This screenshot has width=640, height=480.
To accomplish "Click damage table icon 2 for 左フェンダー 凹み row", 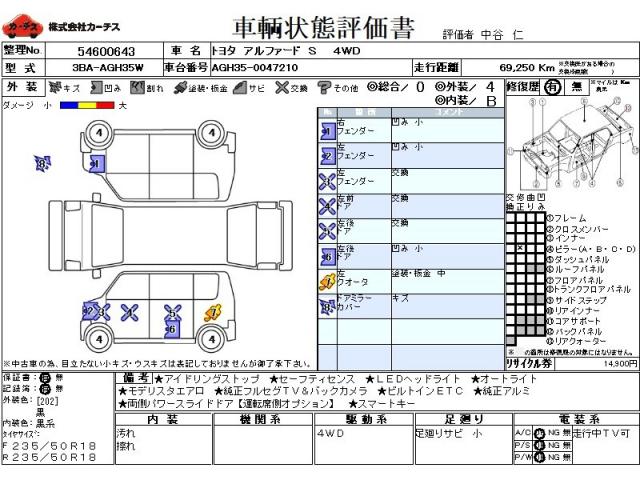I will (327, 156).
